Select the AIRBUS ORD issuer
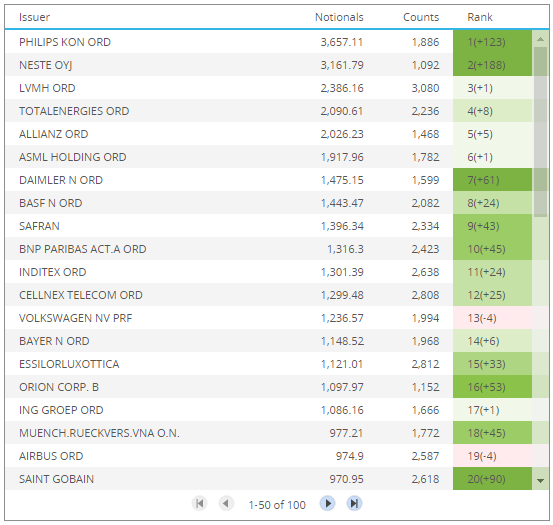 (x=51, y=456)
